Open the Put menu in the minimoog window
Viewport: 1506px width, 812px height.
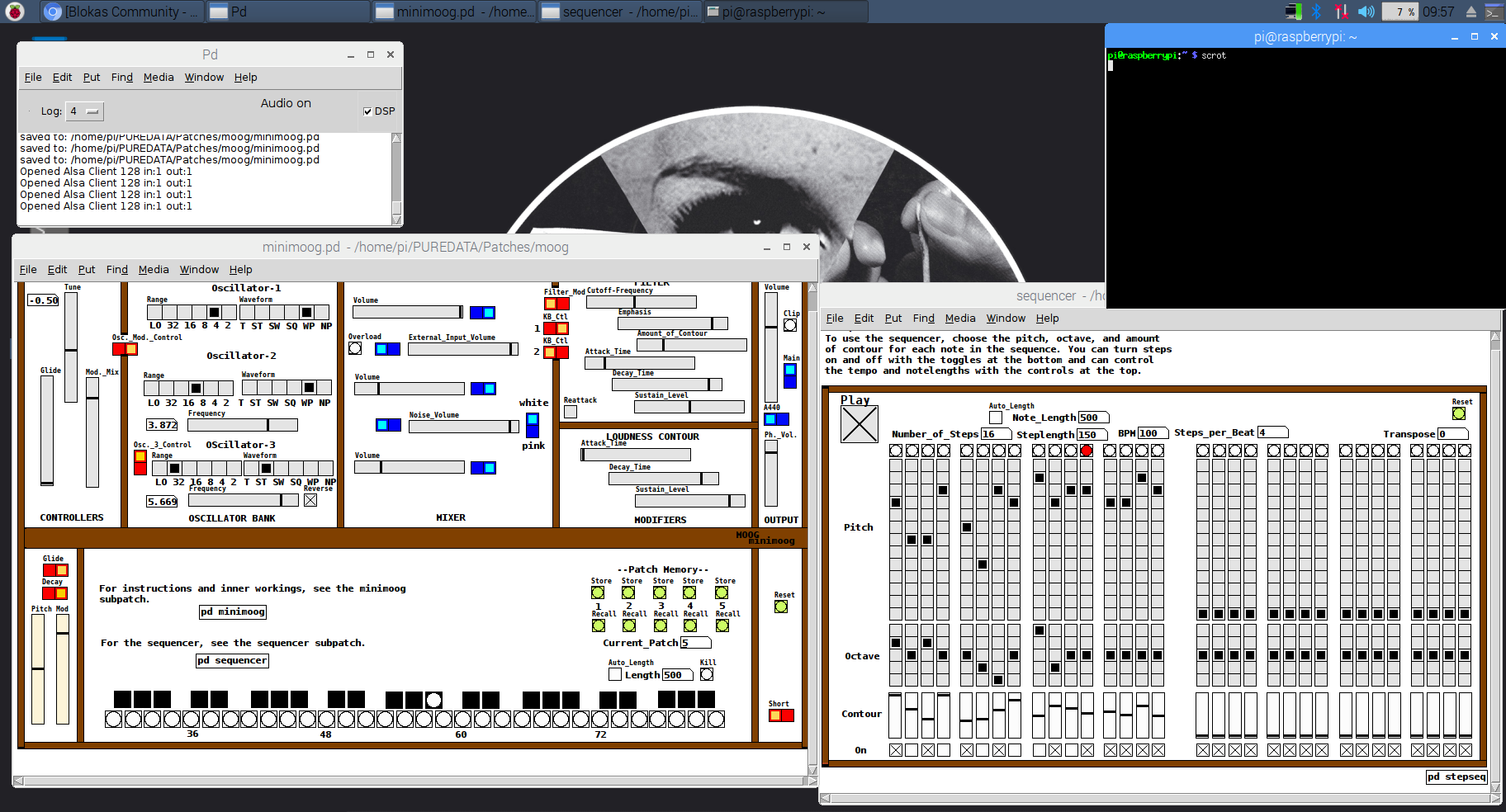87,269
